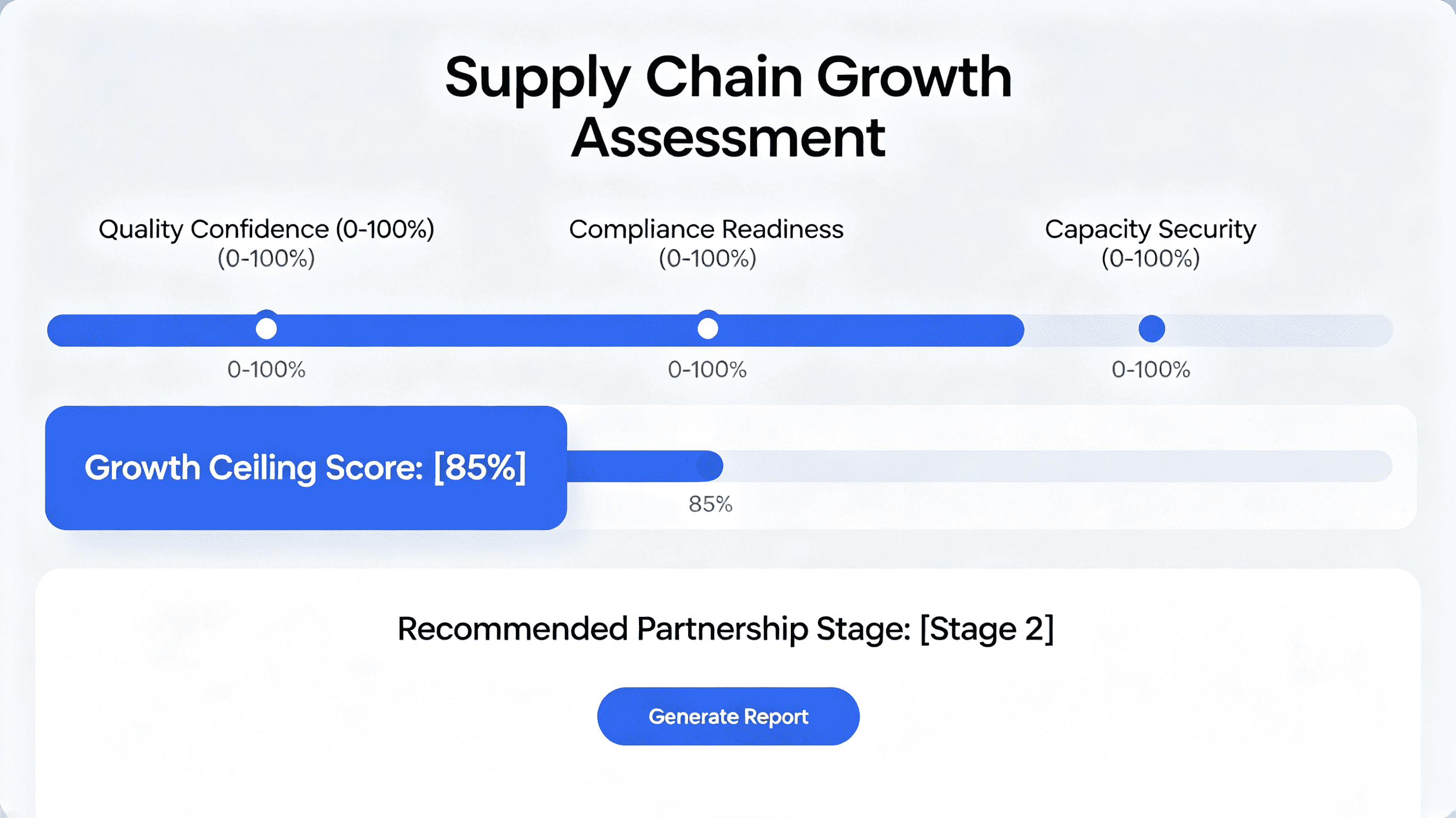Click the Generate Report button
The width and height of the screenshot is (1456, 818).
coord(728,716)
